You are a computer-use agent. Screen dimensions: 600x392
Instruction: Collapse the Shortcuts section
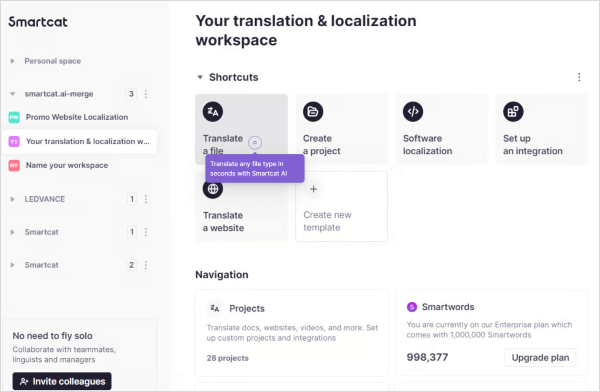200,77
